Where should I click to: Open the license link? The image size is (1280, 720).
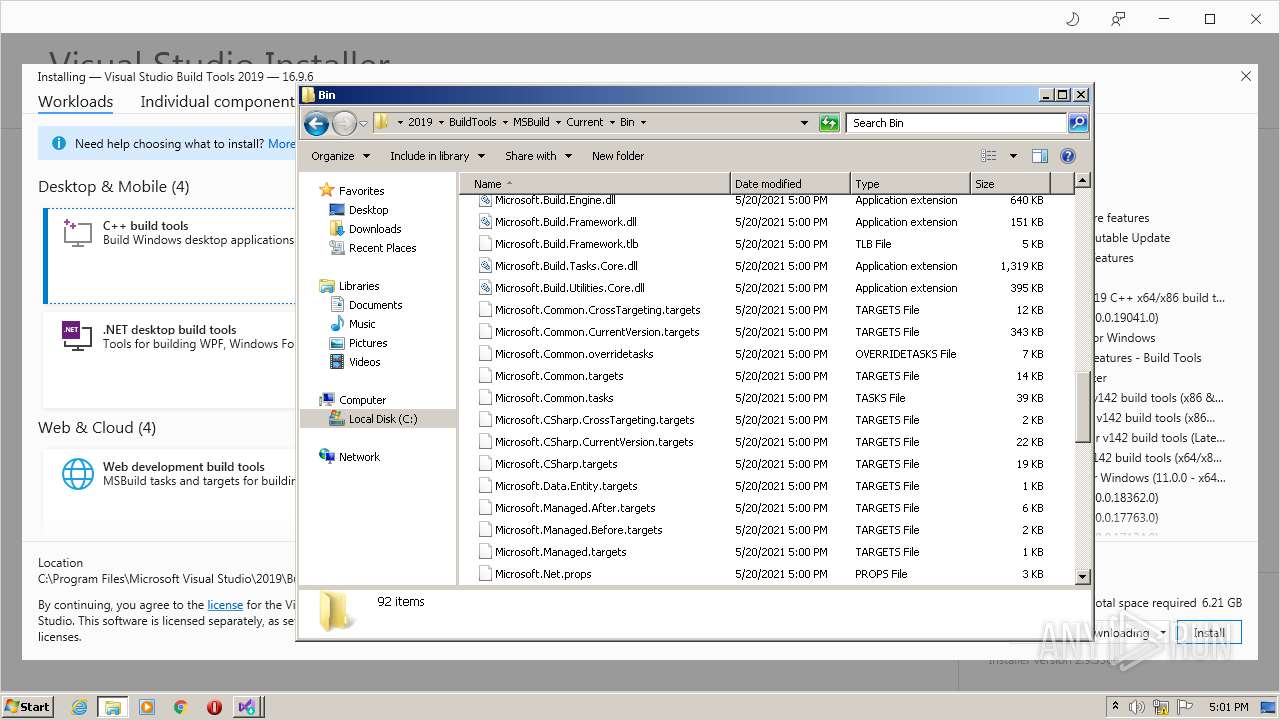click(225, 605)
